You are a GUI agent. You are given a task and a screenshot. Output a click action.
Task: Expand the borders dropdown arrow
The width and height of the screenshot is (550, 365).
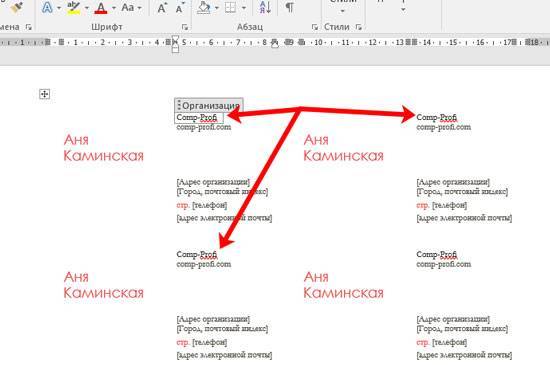[x=243, y=8]
